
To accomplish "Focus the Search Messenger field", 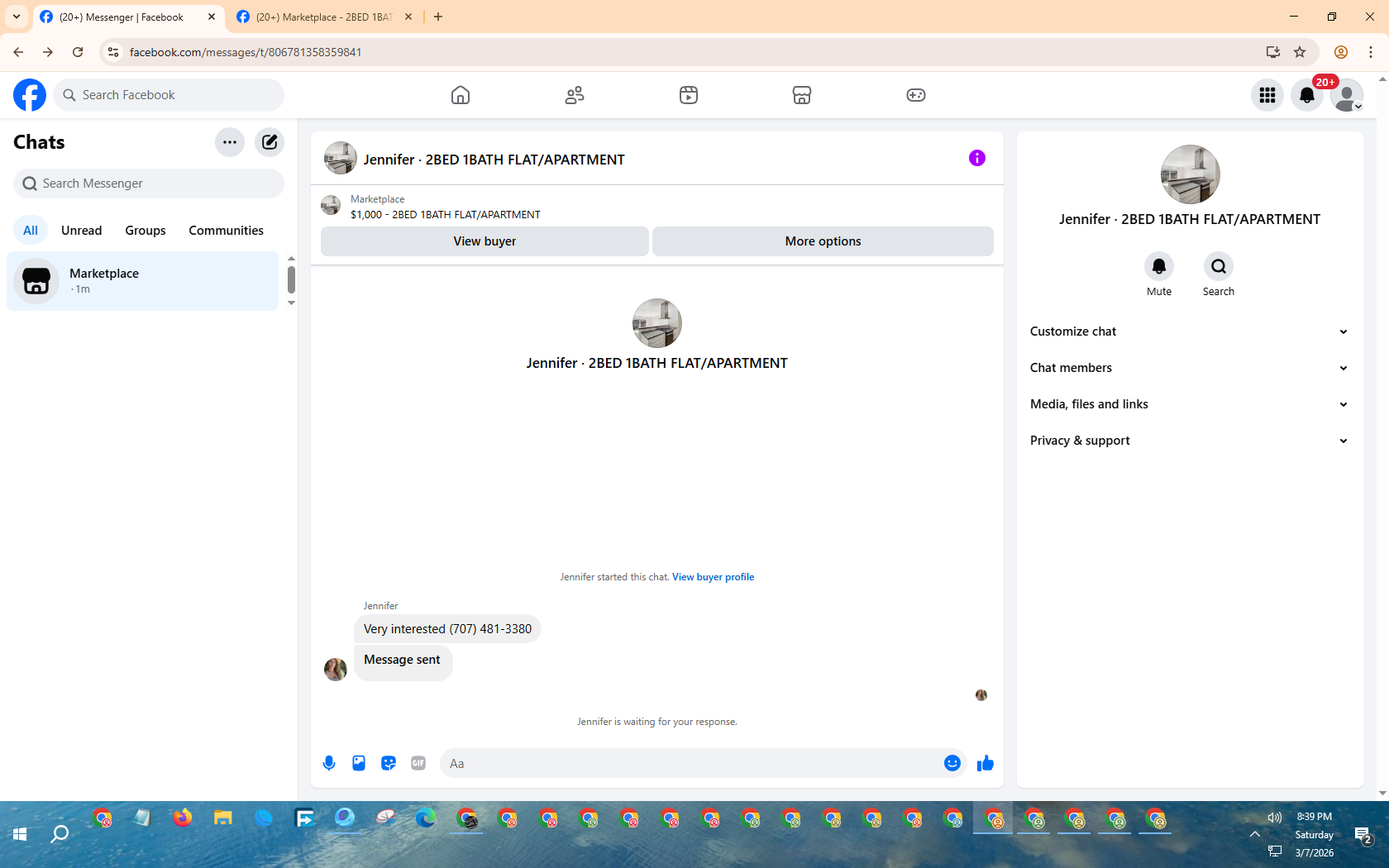I will (149, 184).
